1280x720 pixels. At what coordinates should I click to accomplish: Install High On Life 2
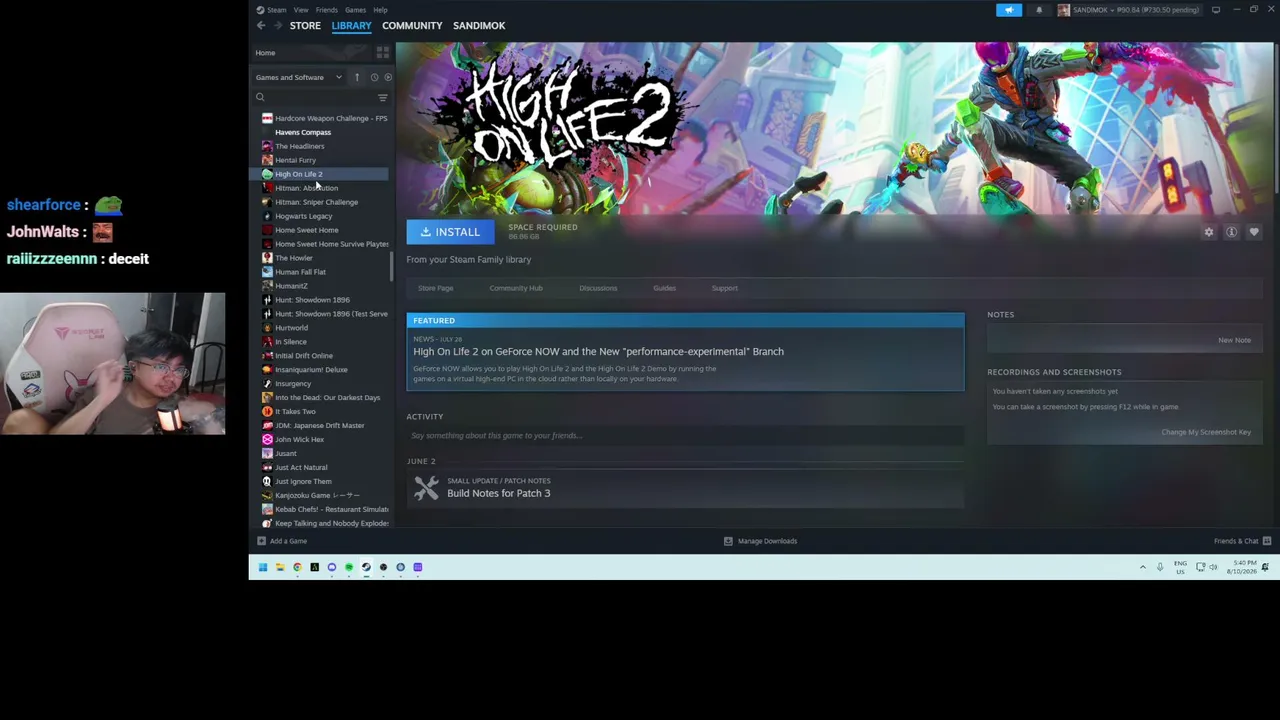450,232
